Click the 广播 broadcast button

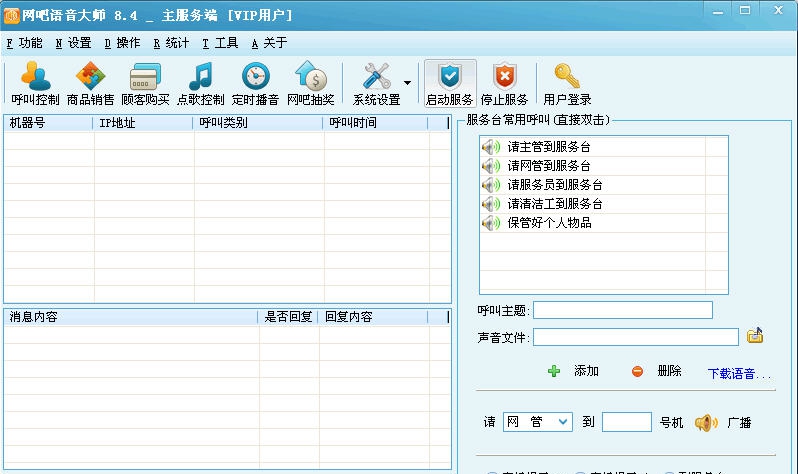(x=723, y=423)
